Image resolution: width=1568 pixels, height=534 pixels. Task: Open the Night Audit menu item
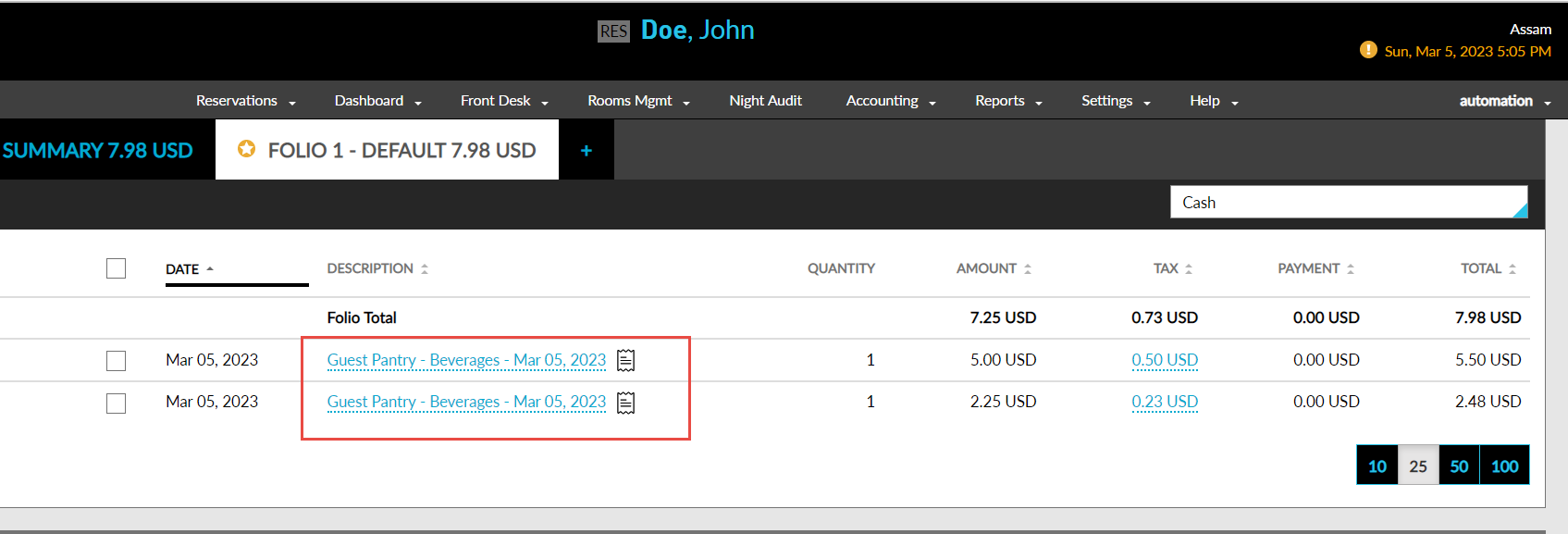click(x=765, y=101)
